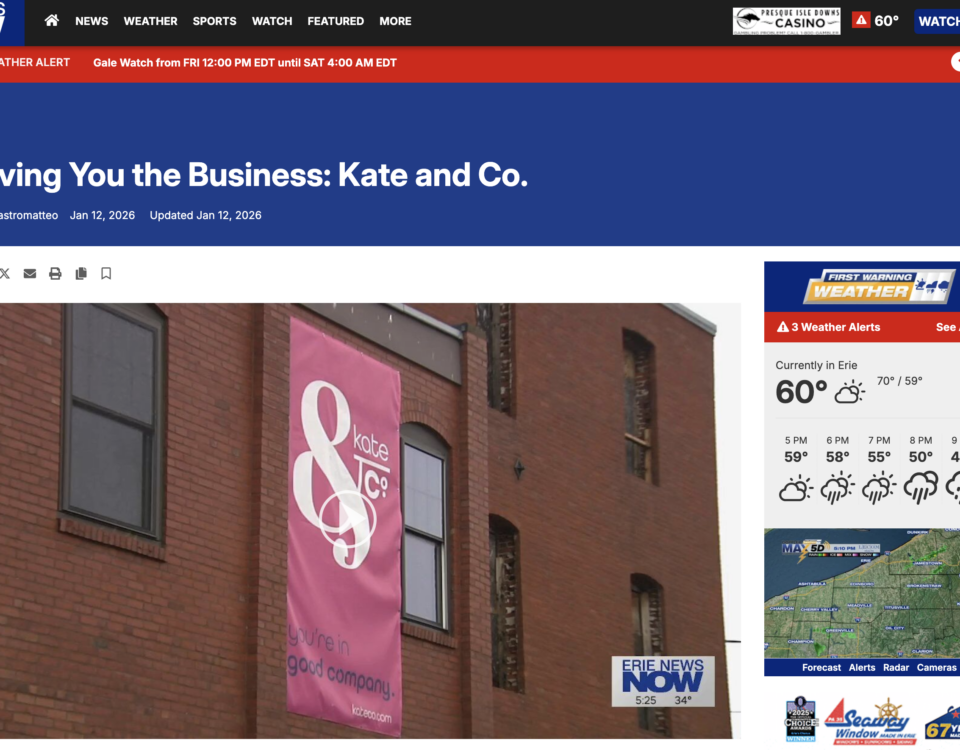Print the article with printer icon
The image size is (960, 750).
[x=55, y=274]
